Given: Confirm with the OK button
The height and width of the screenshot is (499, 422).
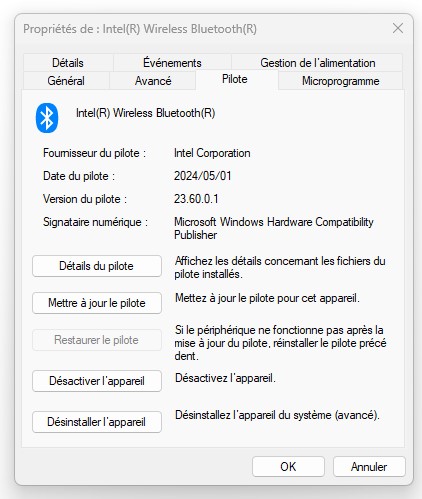Looking at the screenshot, I should 288,467.
